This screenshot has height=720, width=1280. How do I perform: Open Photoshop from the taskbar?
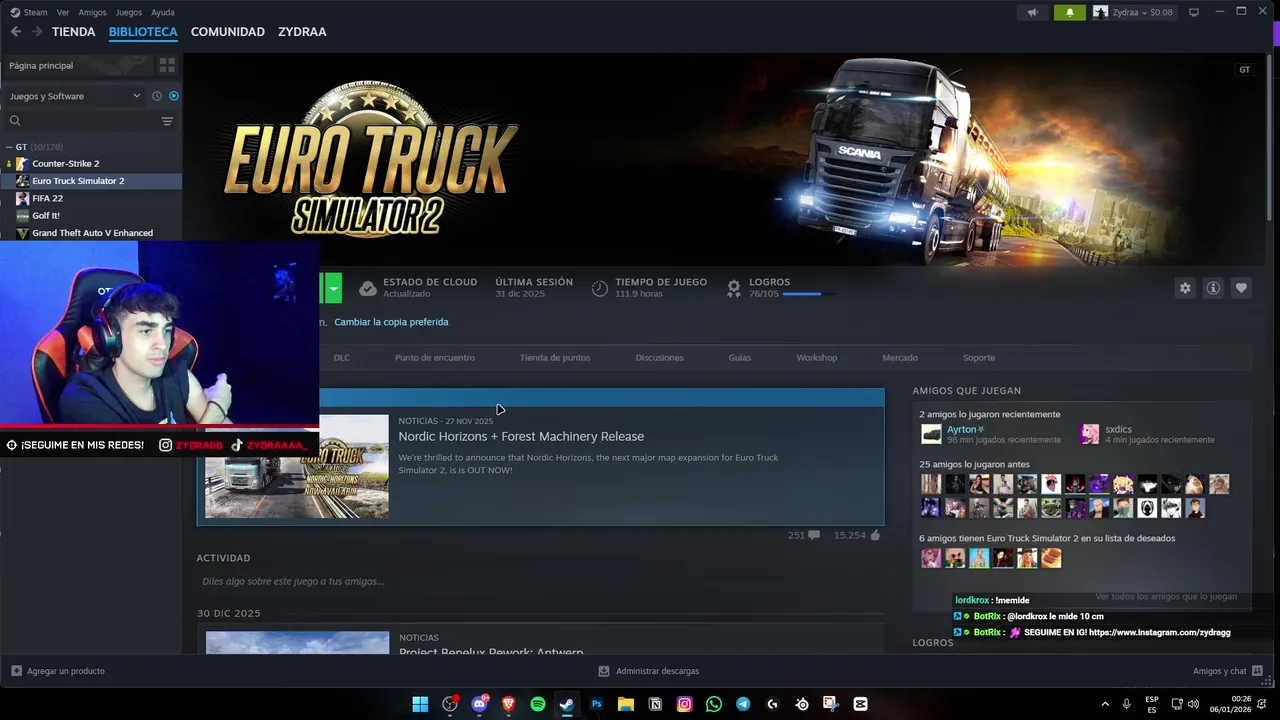[x=596, y=704]
